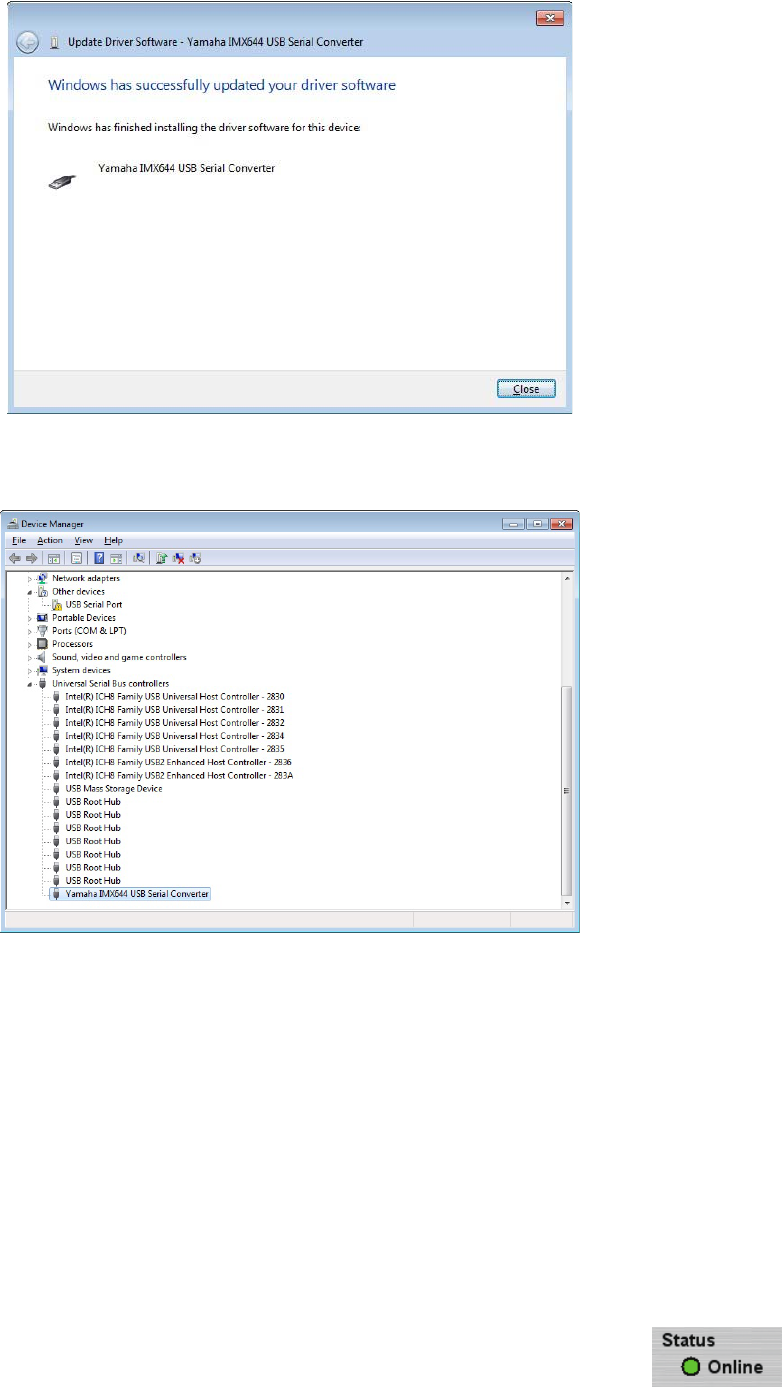This screenshot has height=1387, width=782.
Task: Click Close button in driver update wizard
Action: 526,389
